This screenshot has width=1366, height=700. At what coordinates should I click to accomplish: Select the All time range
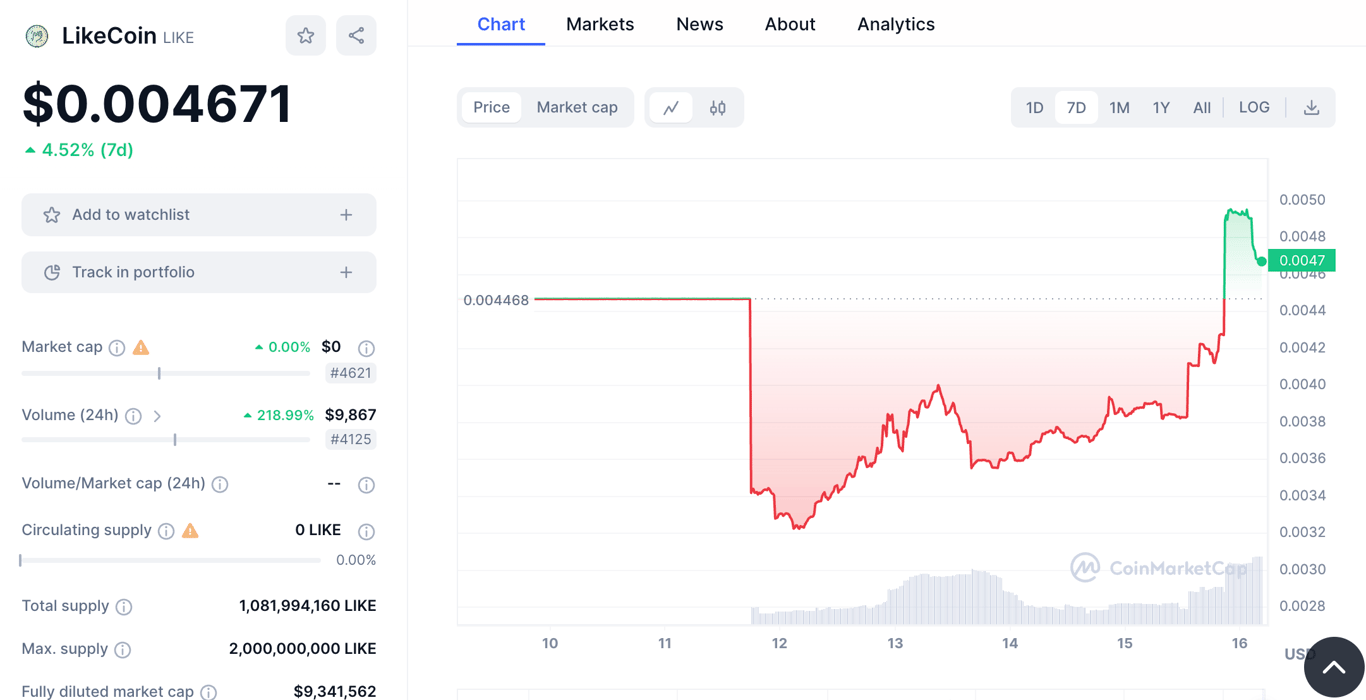click(1202, 107)
